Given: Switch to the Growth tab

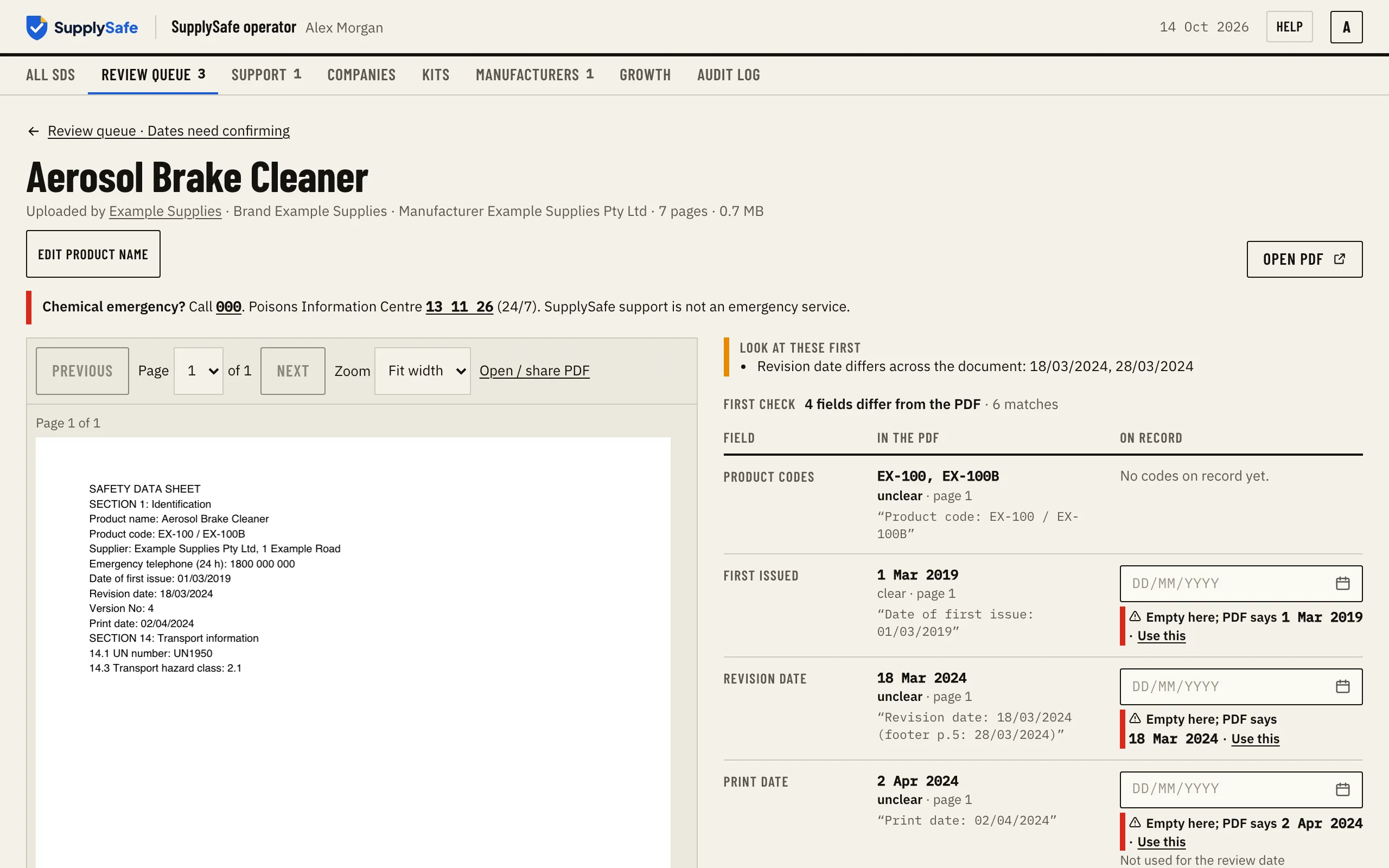Looking at the screenshot, I should click(x=645, y=75).
